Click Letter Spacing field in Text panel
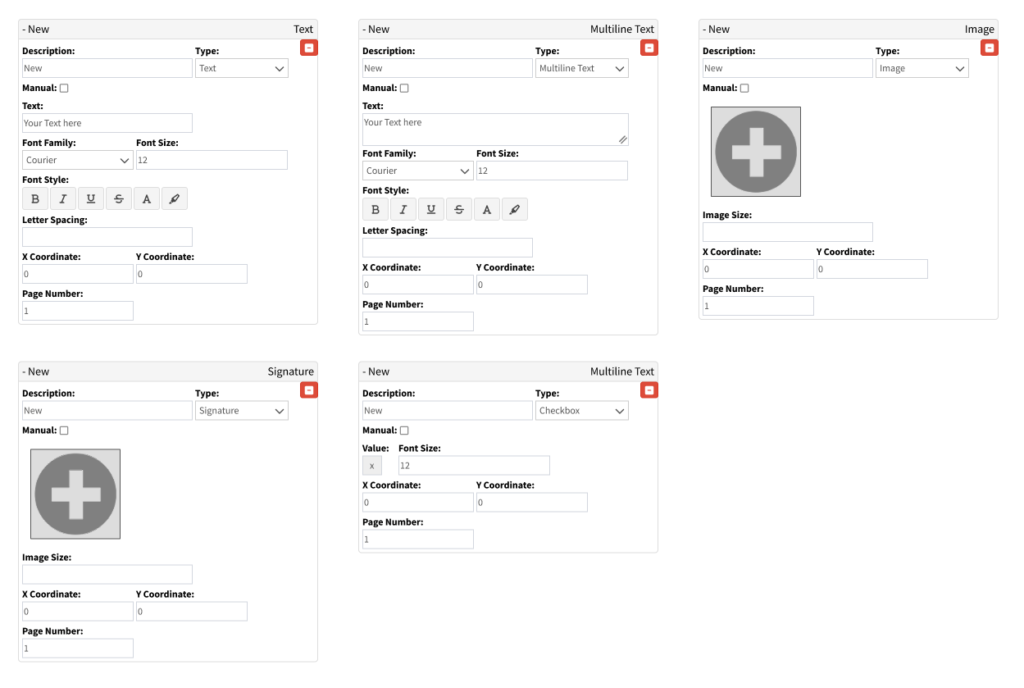 pyautogui.click(x=107, y=237)
